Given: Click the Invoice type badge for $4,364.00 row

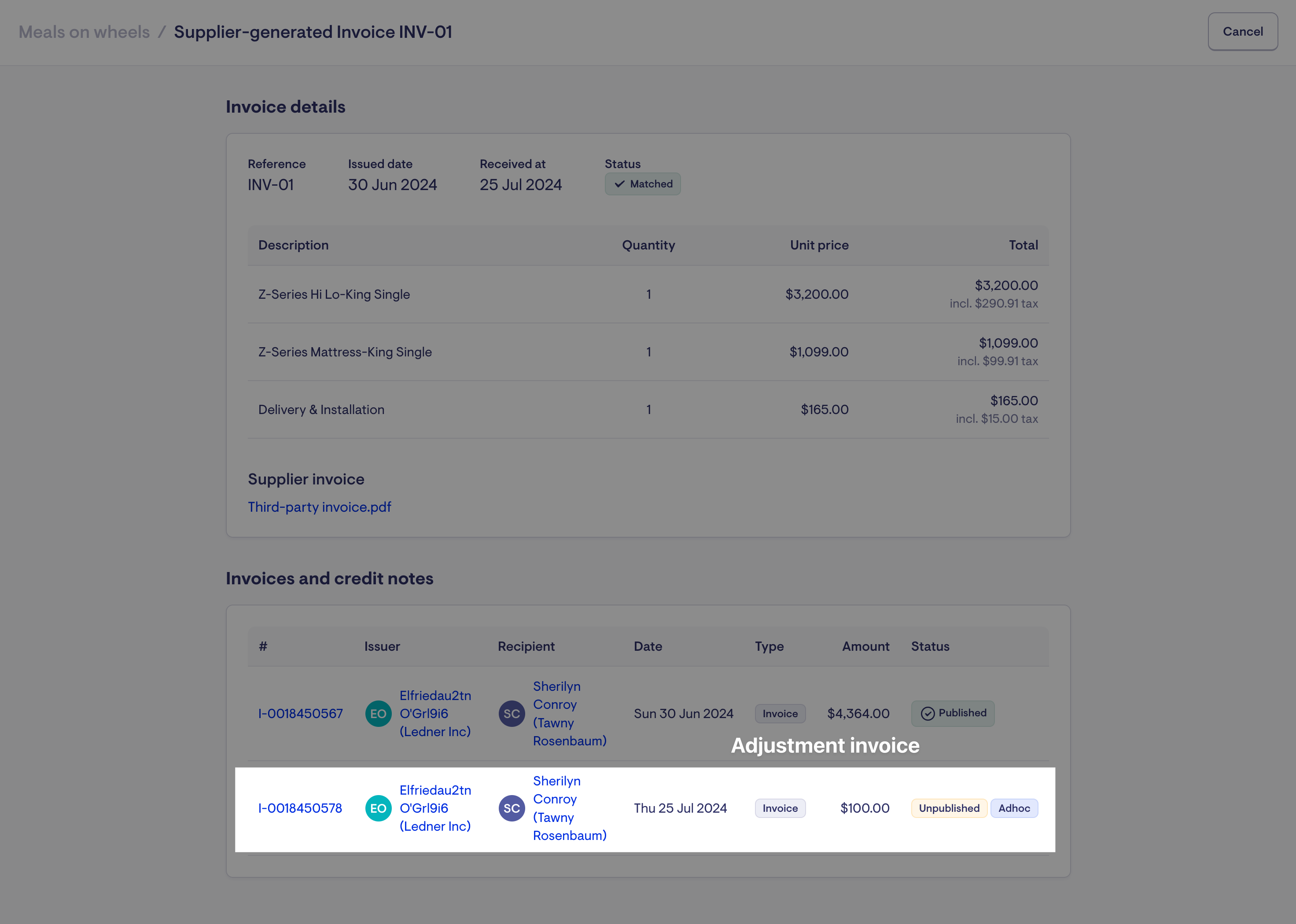Looking at the screenshot, I should [780, 714].
